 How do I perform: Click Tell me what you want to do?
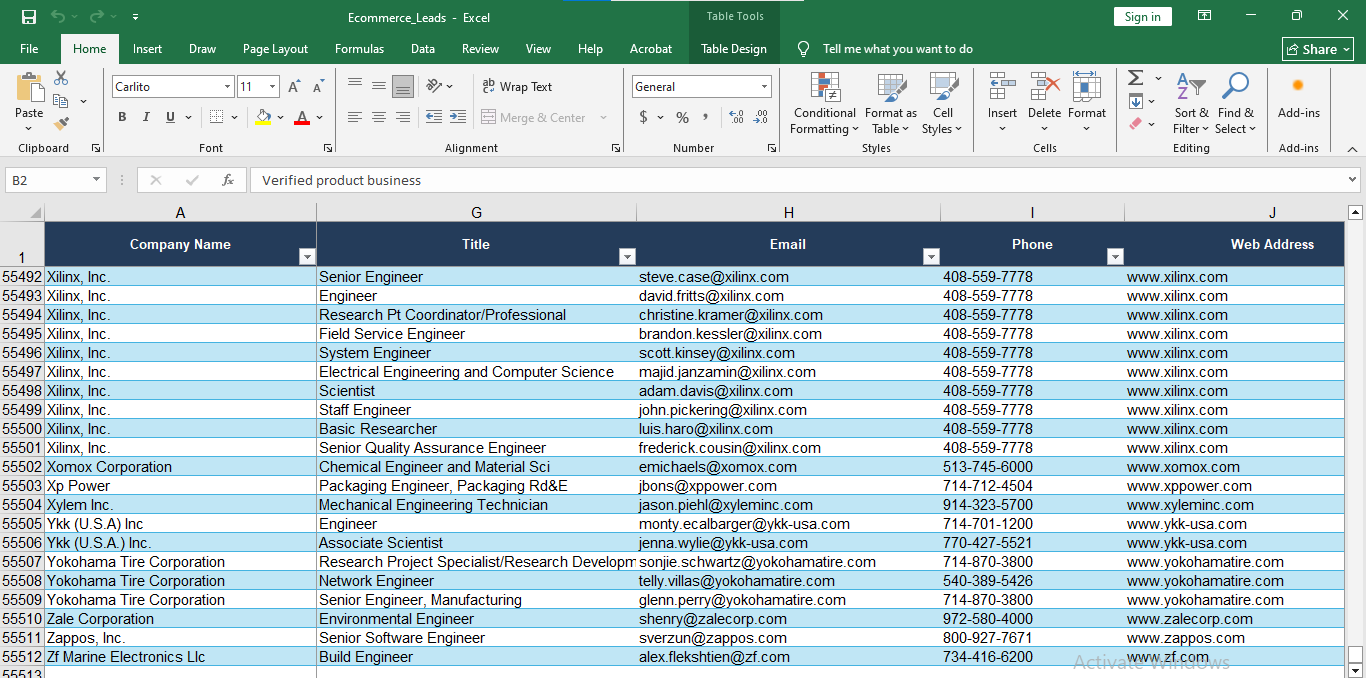[897, 49]
